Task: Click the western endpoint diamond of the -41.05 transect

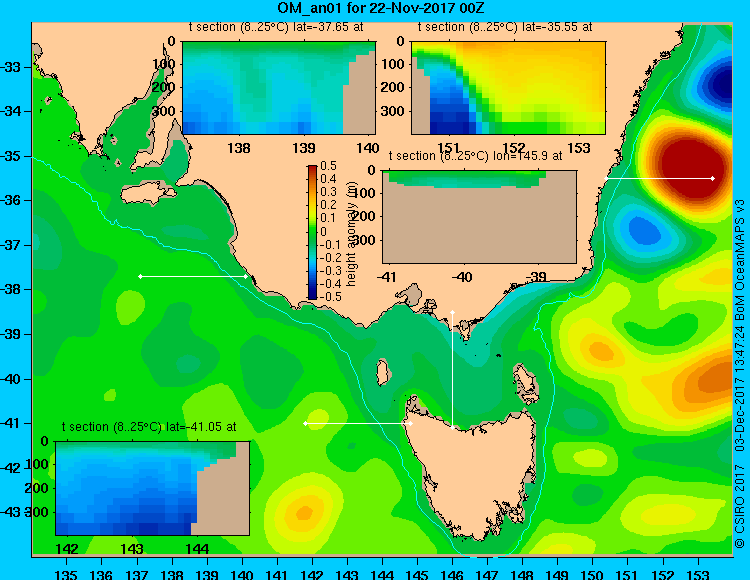Action: tap(305, 423)
